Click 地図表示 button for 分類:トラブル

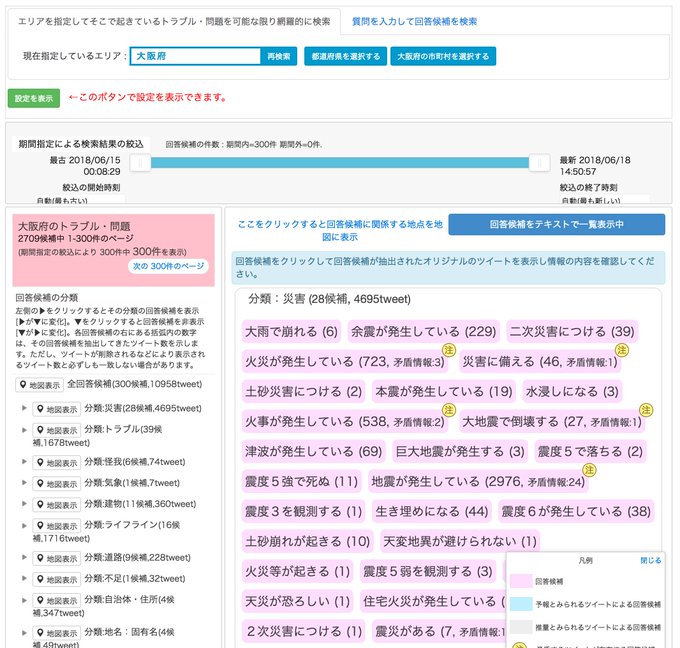[x=56, y=430]
